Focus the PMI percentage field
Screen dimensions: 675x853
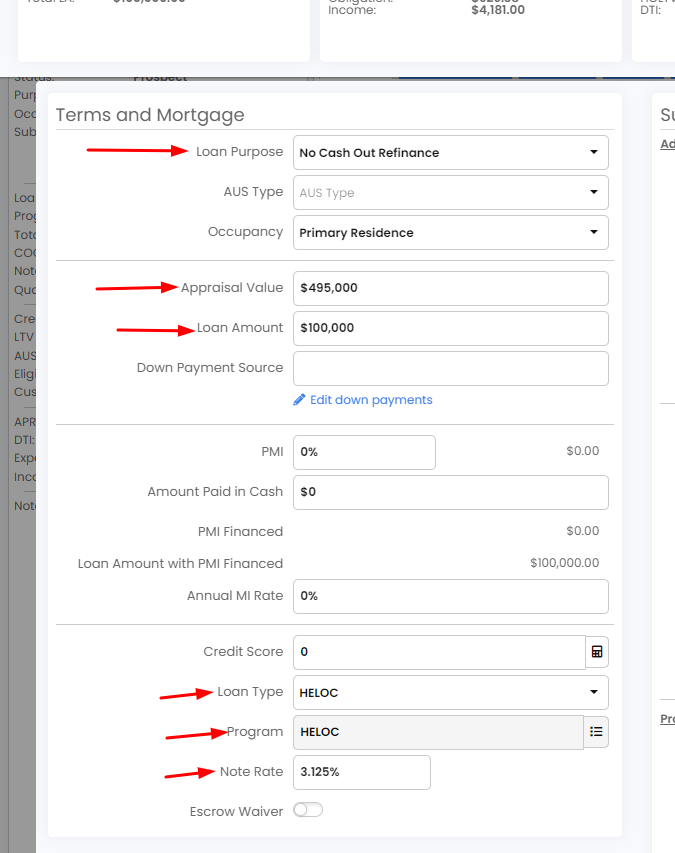click(364, 452)
